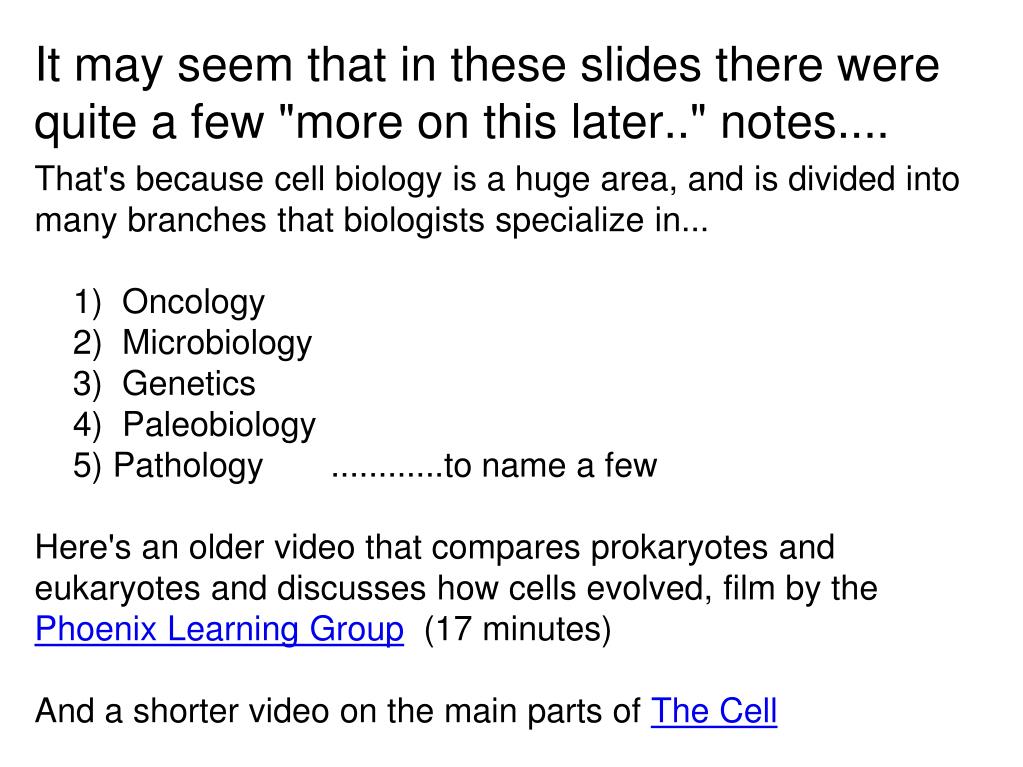
Task: Click 'many branches that biologists' line
Action: (x=260, y=220)
